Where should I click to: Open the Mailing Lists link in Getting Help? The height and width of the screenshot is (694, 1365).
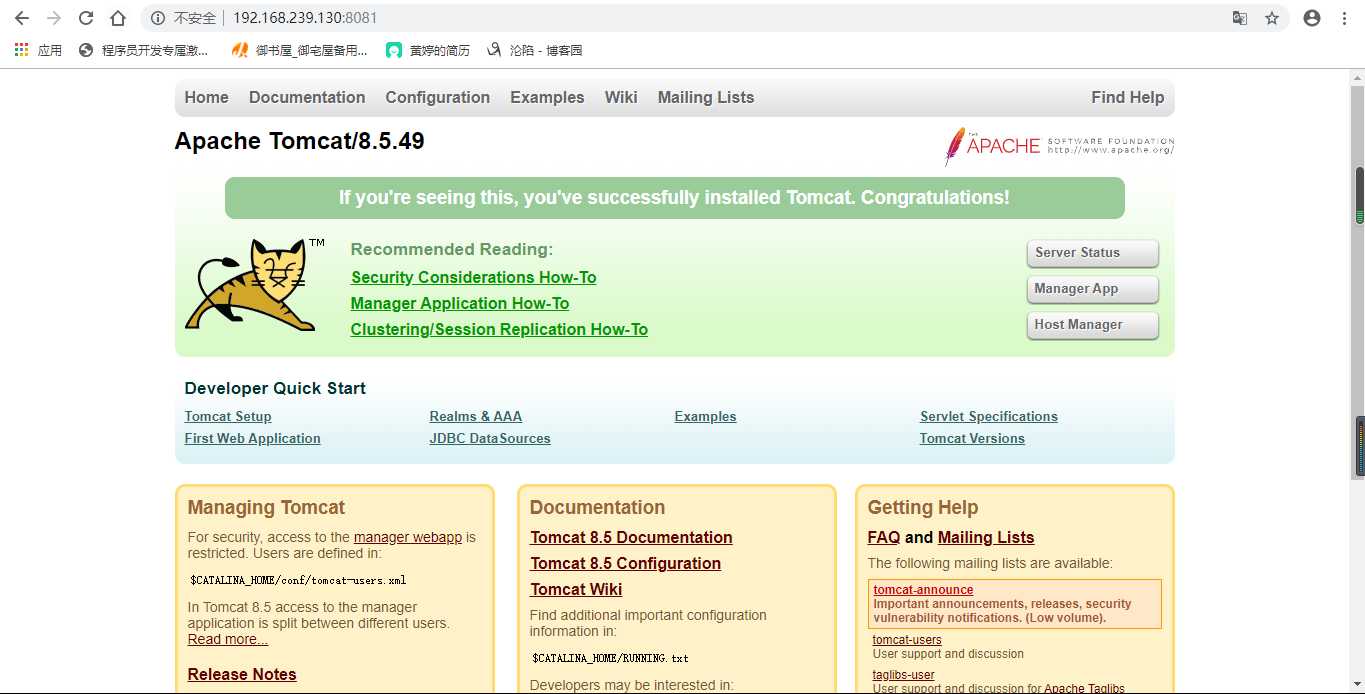[986, 538]
